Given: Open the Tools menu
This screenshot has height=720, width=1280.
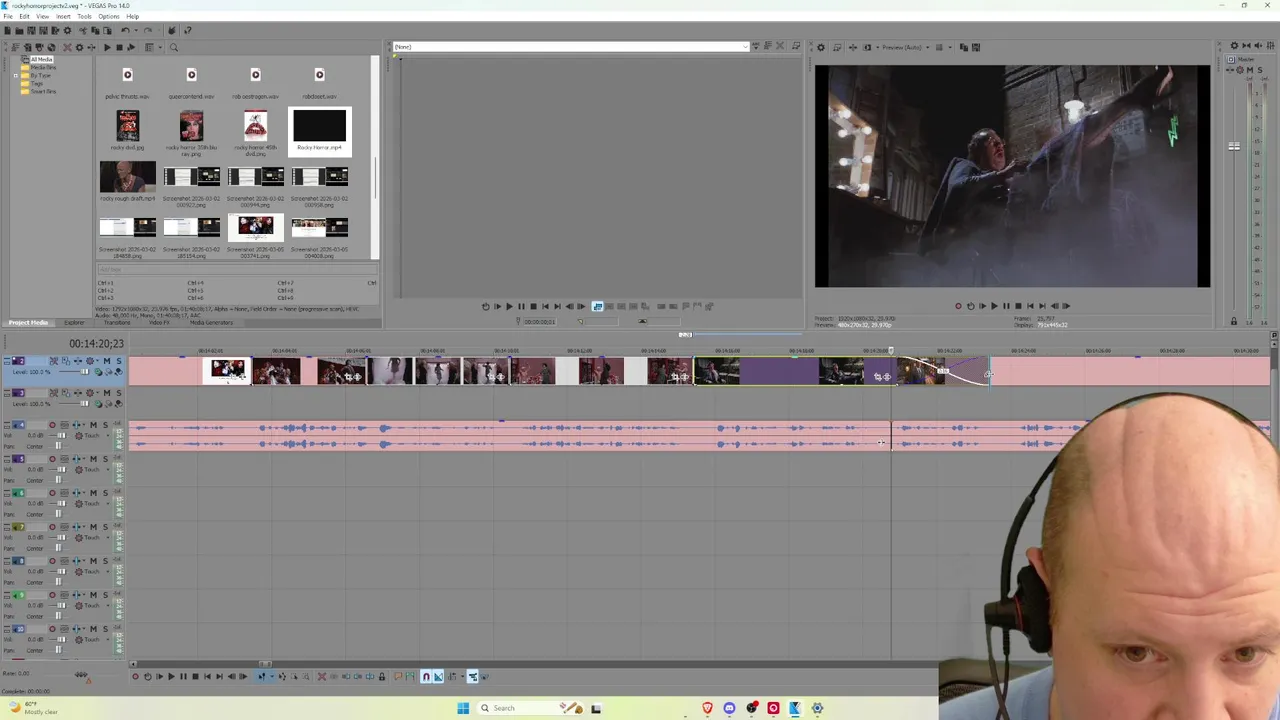Looking at the screenshot, I should (84, 16).
